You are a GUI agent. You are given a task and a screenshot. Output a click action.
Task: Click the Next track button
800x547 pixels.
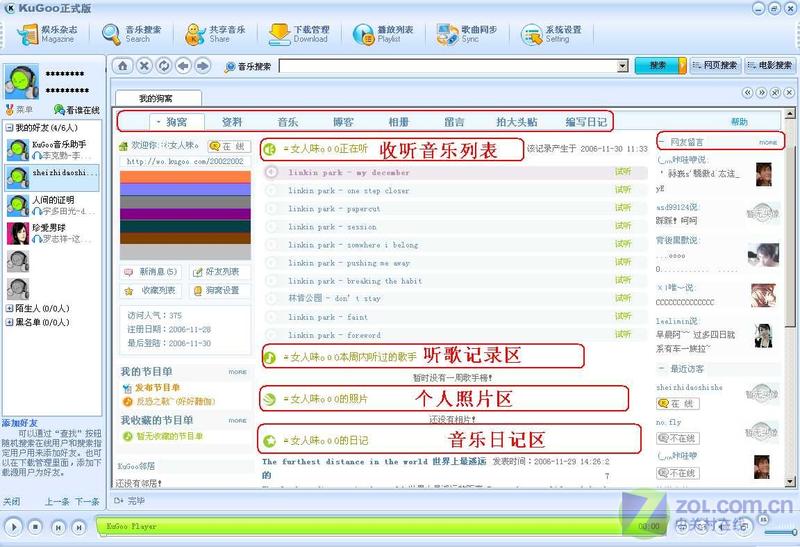79,527
